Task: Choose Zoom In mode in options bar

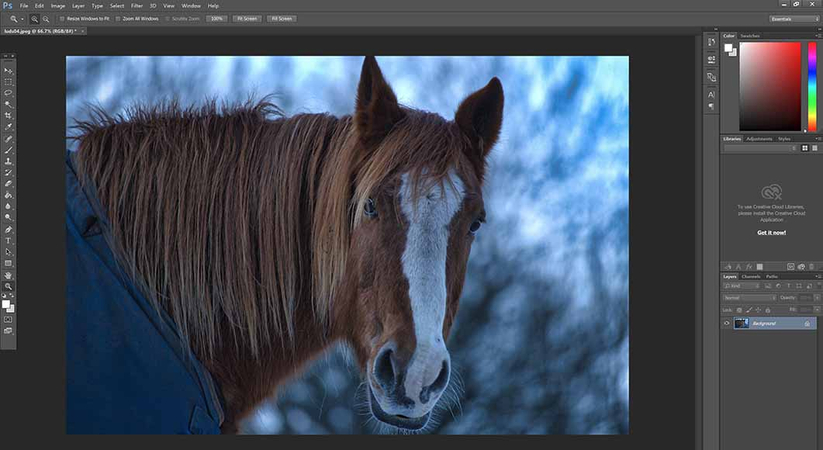Action: point(35,19)
